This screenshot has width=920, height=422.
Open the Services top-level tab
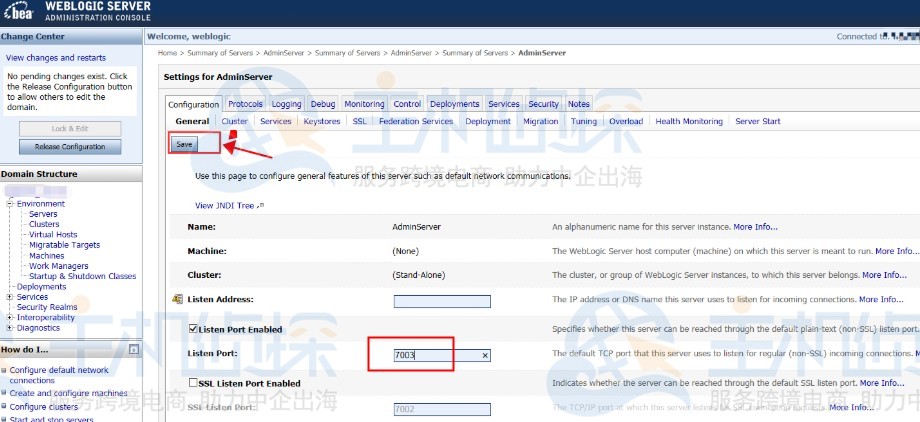pyautogui.click(x=503, y=104)
